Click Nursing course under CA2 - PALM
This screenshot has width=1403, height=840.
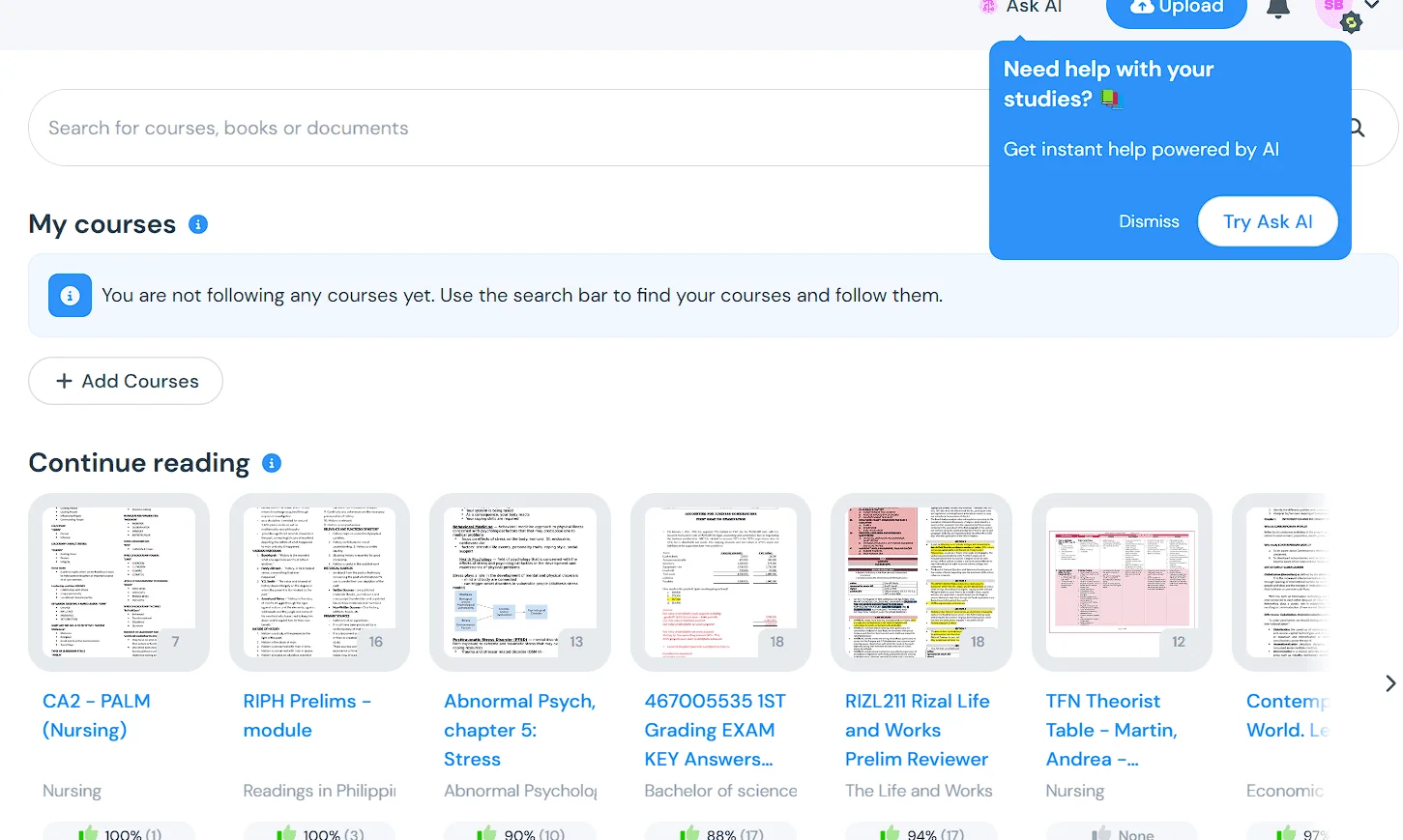[72, 791]
